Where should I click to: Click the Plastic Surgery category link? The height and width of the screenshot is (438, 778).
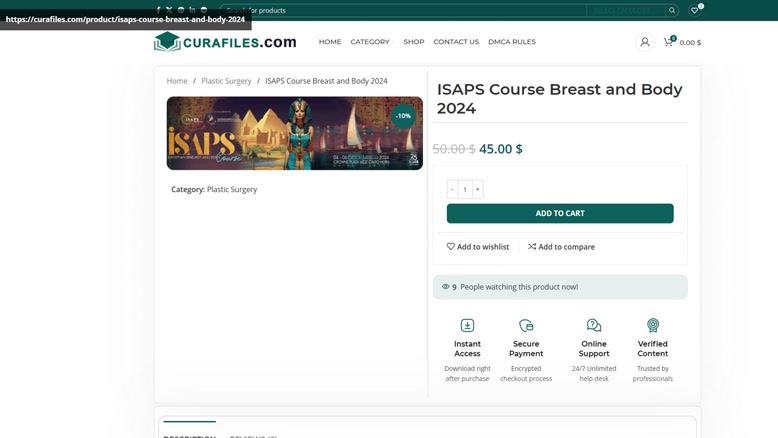232,189
